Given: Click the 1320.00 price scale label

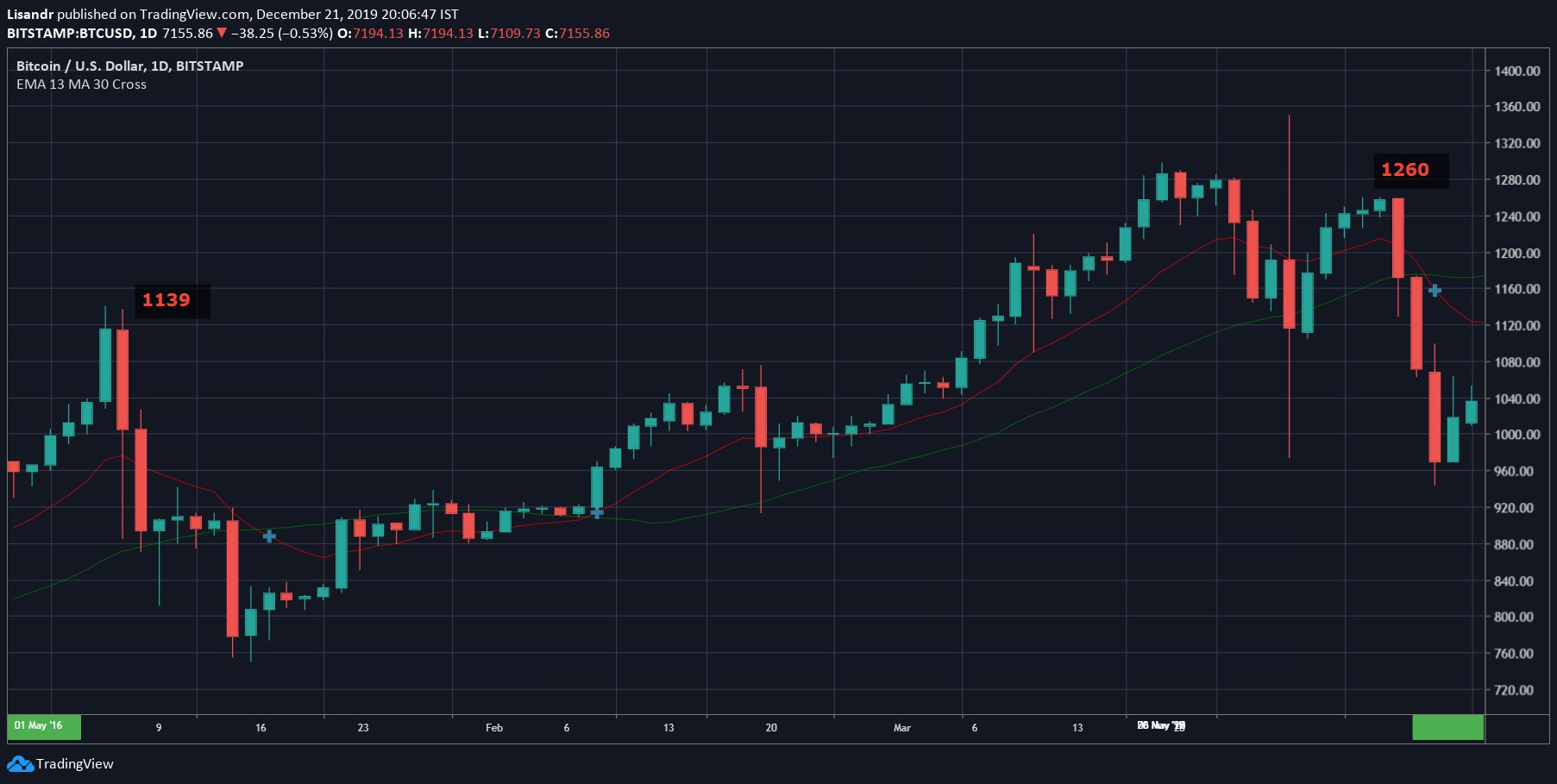Looking at the screenshot, I should pyautogui.click(x=1517, y=143).
